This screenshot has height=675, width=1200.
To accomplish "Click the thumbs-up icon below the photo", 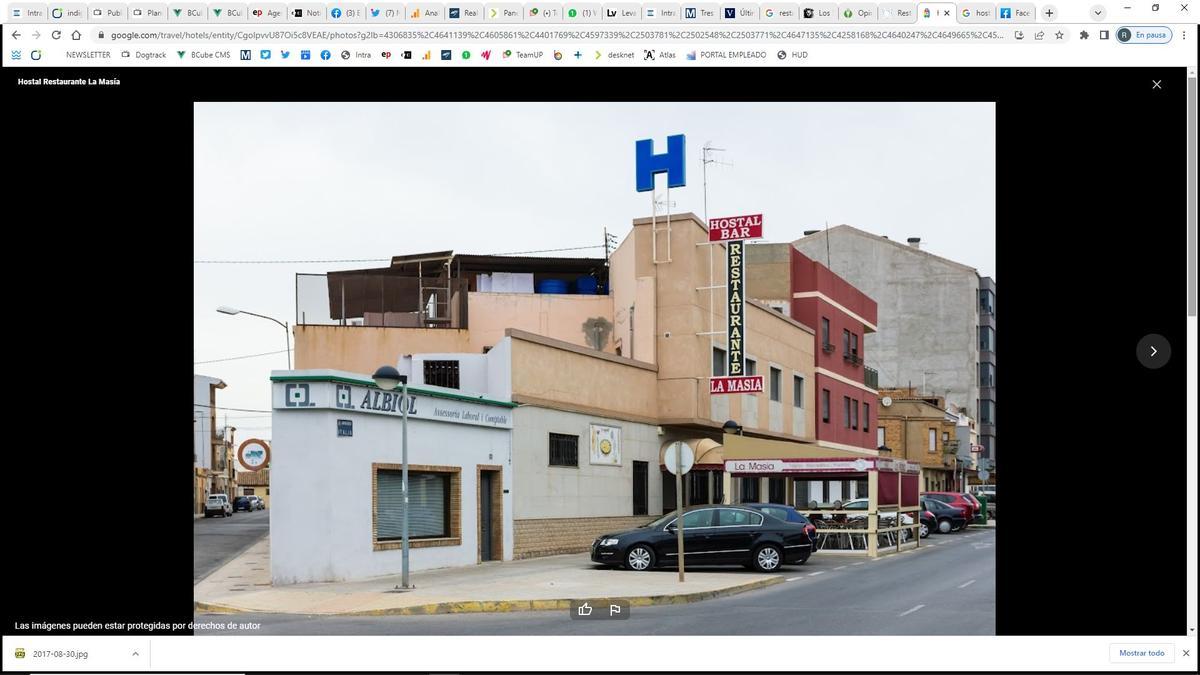I will [x=585, y=609].
